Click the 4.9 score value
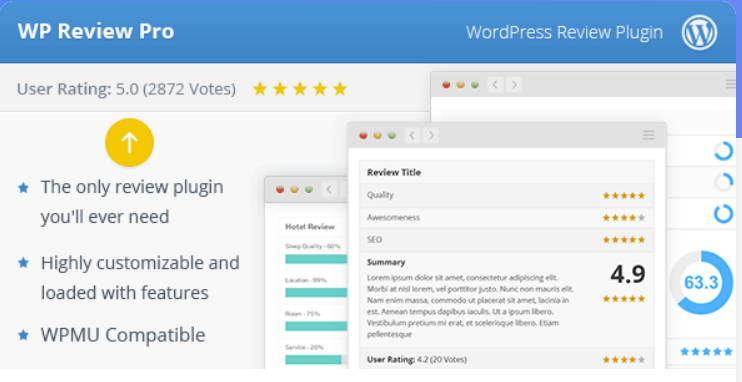This screenshot has height=382, width=742. click(x=627, y=274)
